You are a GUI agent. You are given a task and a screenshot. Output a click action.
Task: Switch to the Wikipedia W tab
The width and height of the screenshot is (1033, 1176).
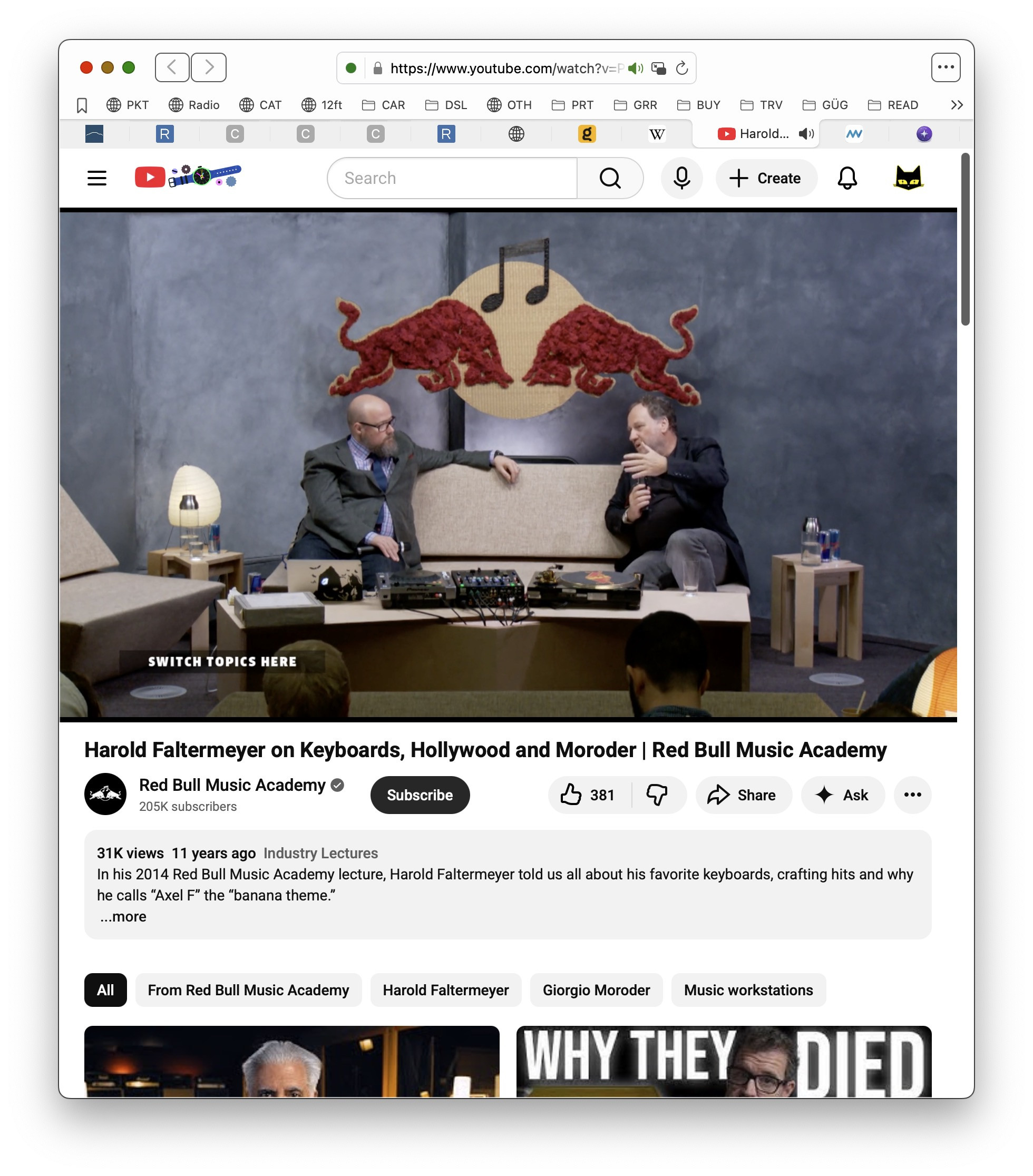click(x=657, y=134)
